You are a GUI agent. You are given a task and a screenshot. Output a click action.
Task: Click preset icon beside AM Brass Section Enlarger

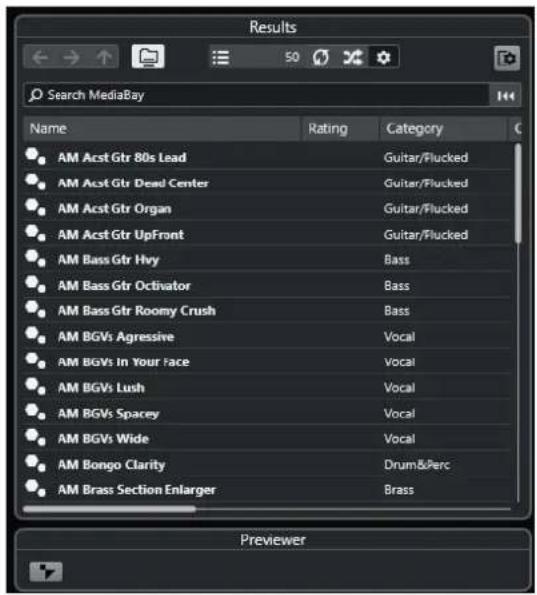pos(35,489)
